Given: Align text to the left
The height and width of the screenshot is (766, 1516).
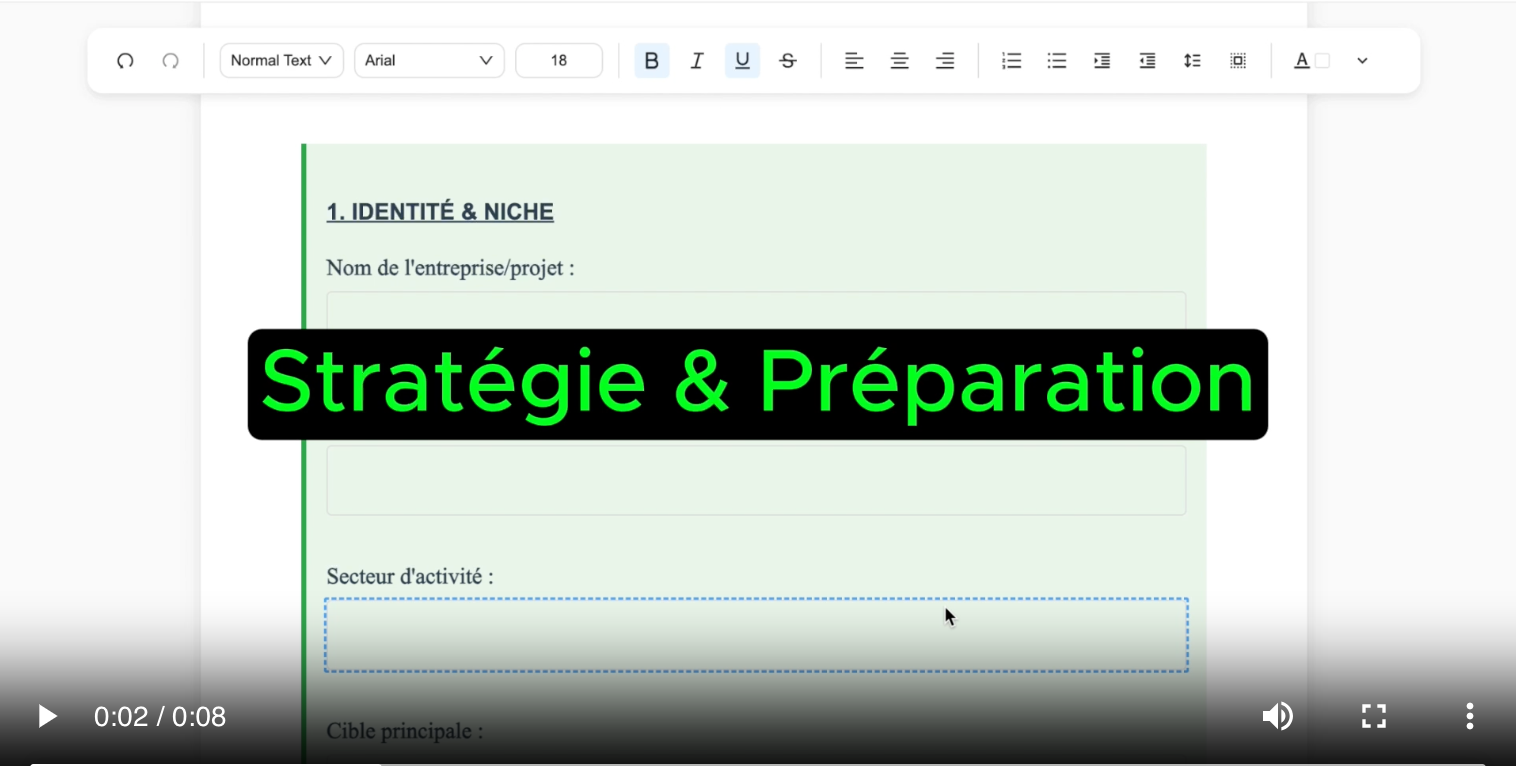Looking at the screenshot, I should (854, 61).
